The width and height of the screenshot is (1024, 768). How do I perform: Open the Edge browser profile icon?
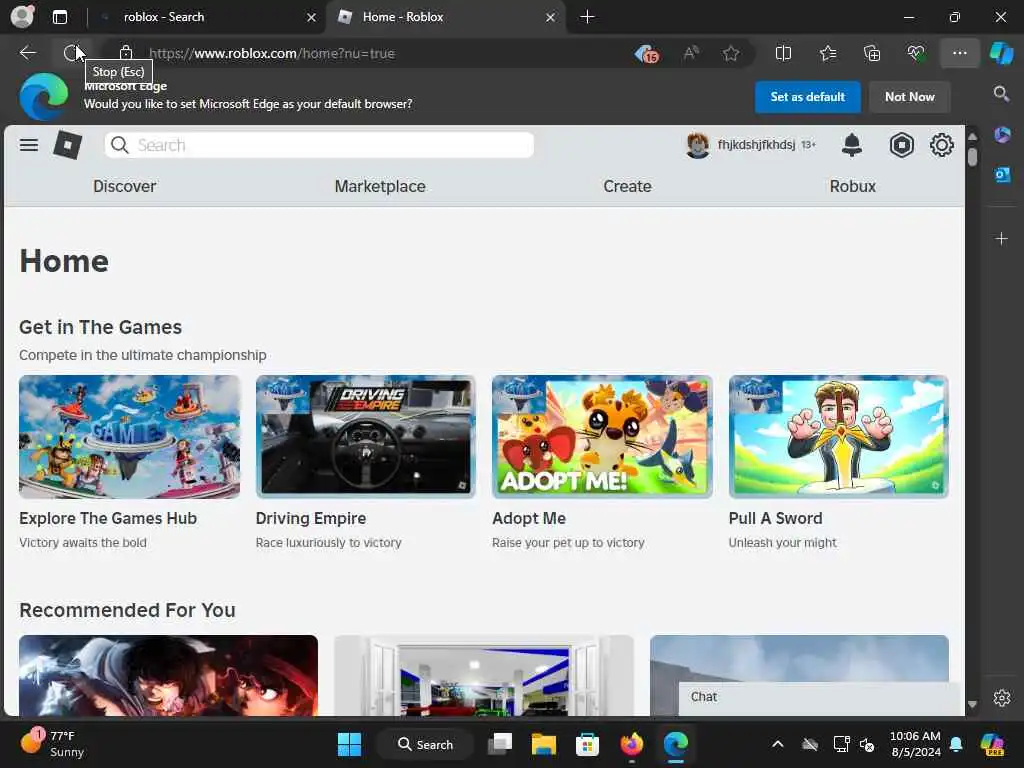coord(22,16)
